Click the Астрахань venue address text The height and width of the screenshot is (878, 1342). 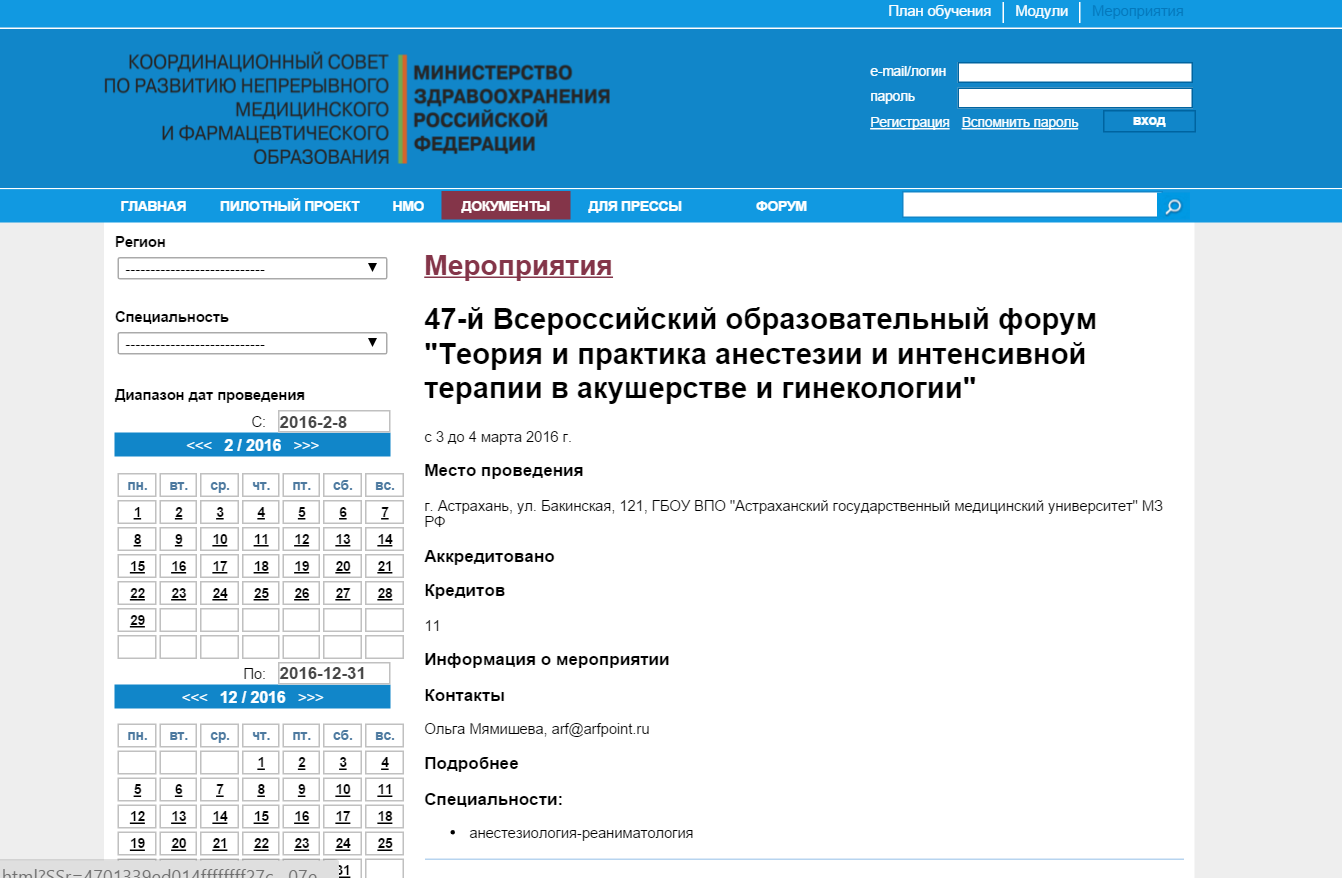pyautogui.click(x=793, y=514)
